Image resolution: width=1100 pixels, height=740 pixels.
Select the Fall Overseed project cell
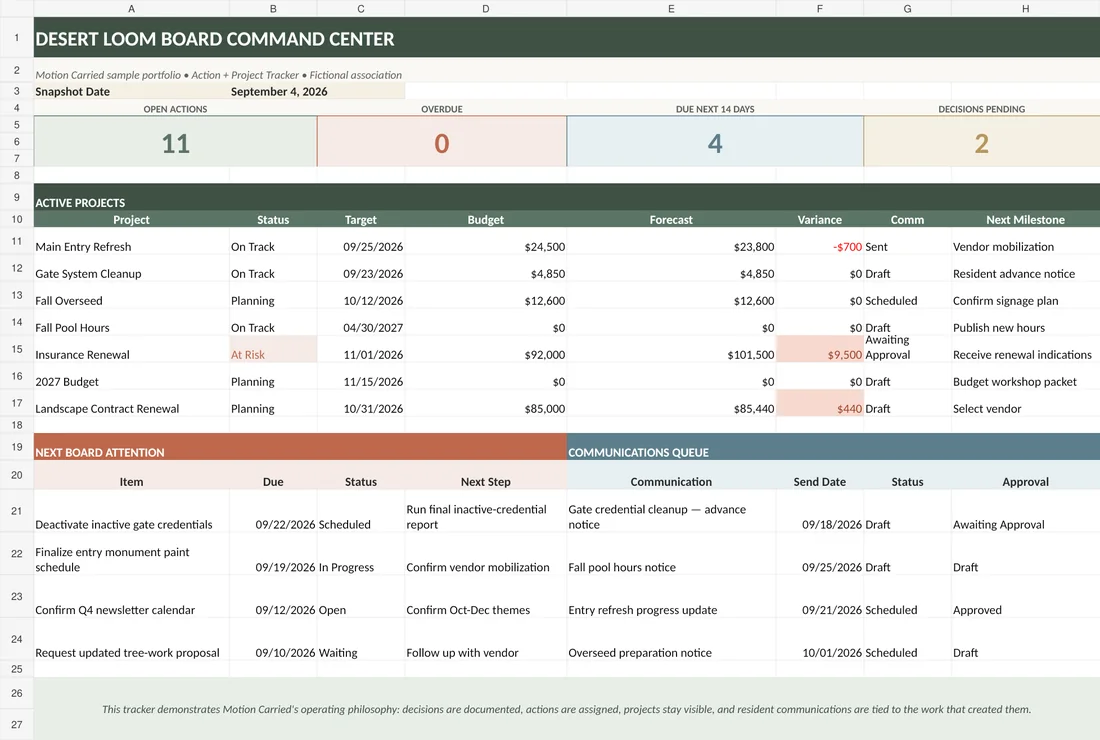click(x=131, y=295)
